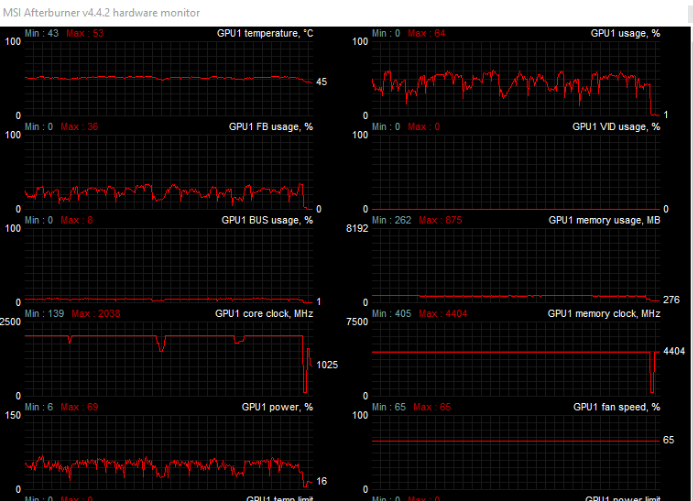Click 'Min : 65' on fan speed graph
Screen dimensions: 693x501
[x=389, y=407]
